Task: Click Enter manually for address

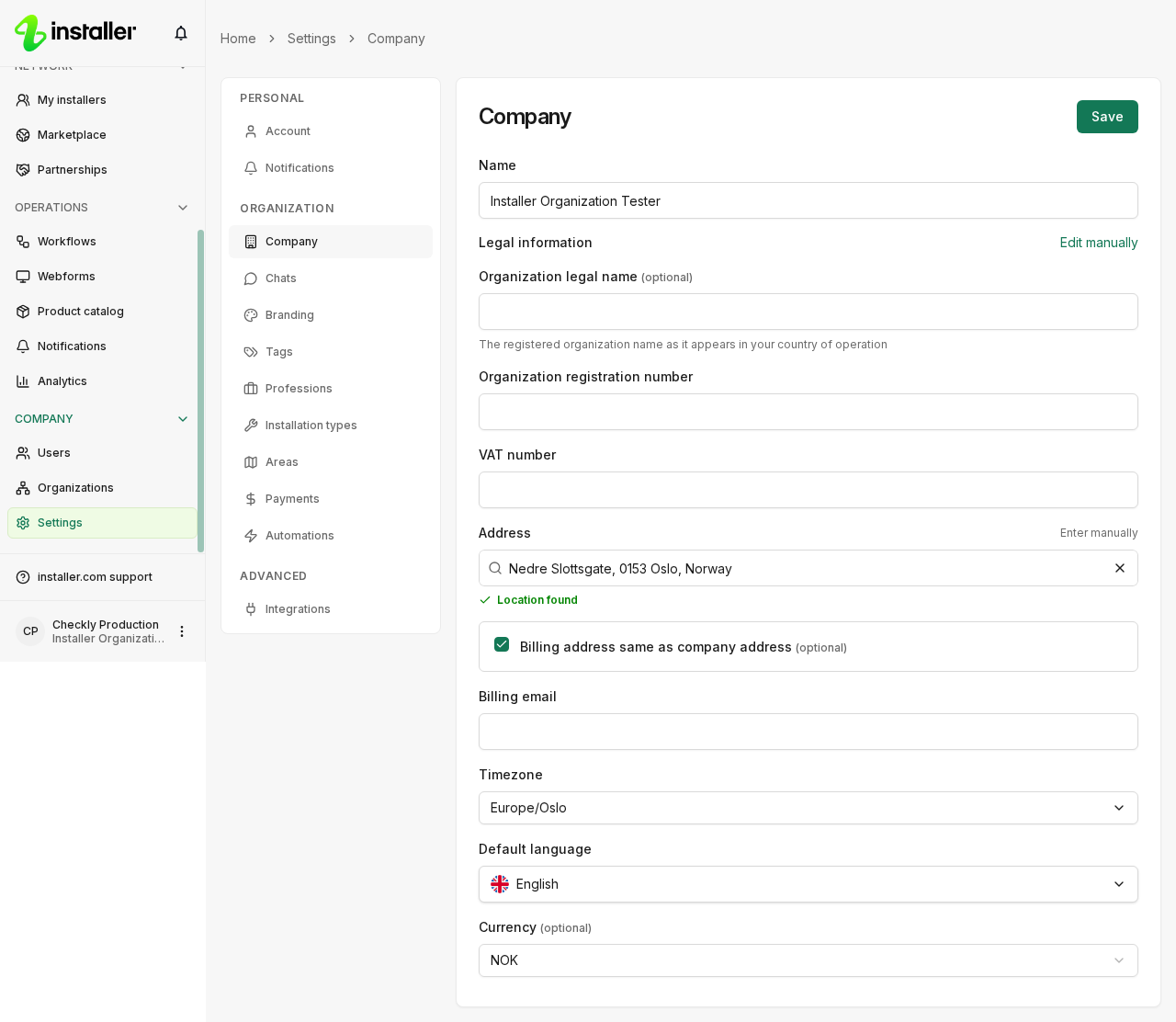Action: pos(1099,533)
